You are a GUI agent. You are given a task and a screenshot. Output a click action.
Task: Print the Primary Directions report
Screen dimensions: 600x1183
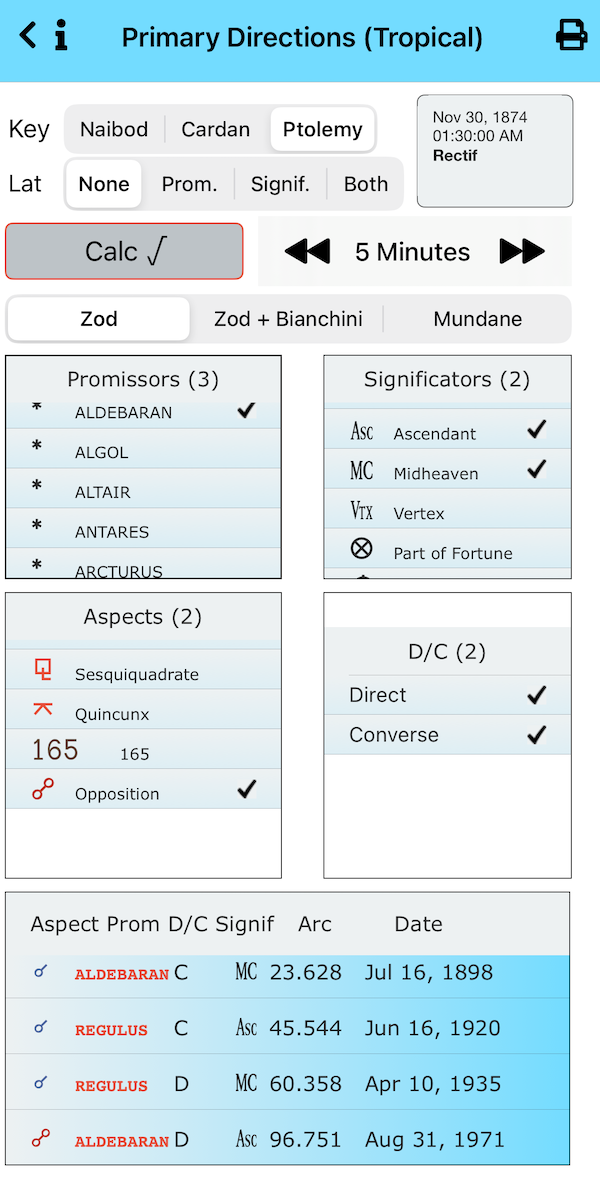point(571,36)
